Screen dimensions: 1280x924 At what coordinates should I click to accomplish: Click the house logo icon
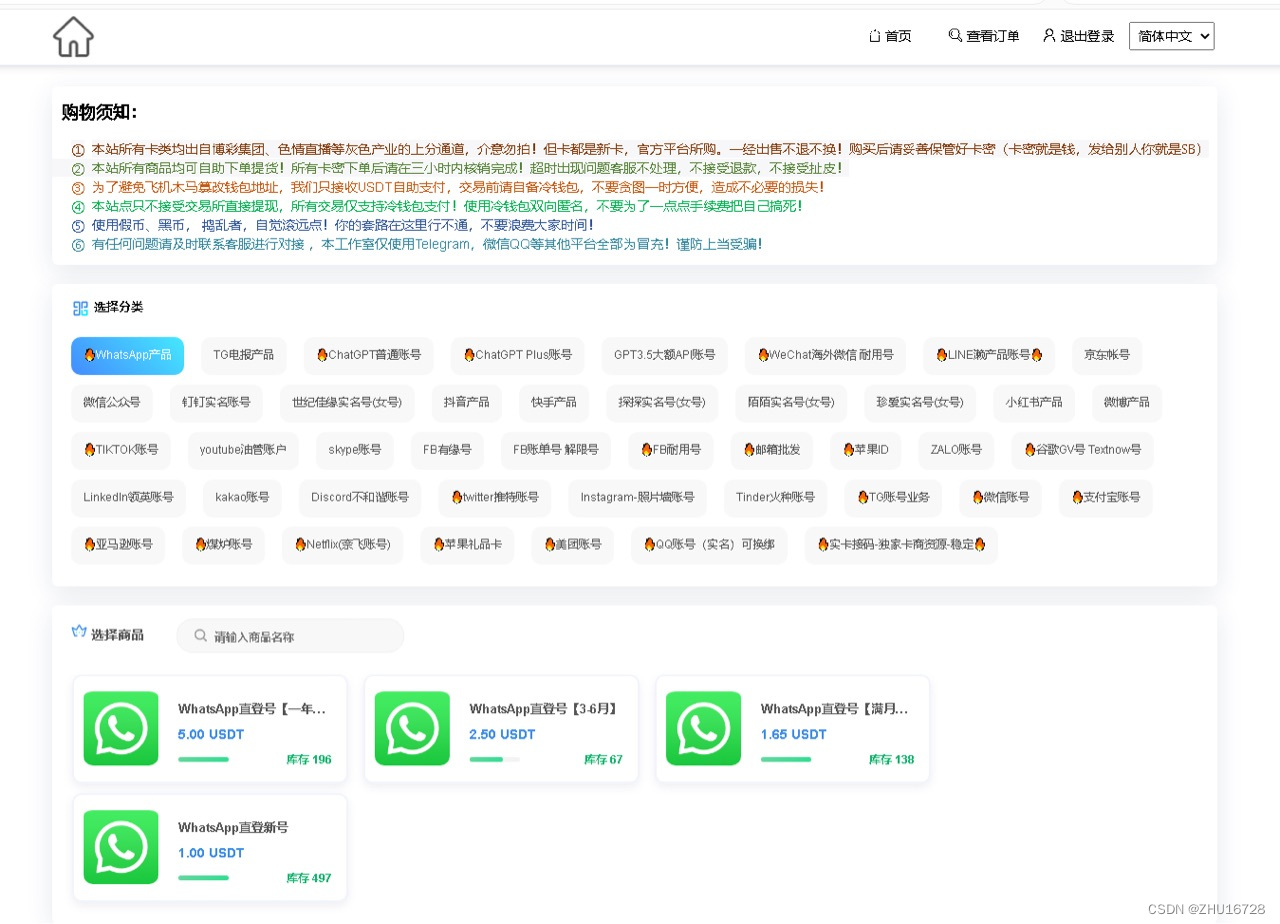pyautogui.click(x=73, y=37)
